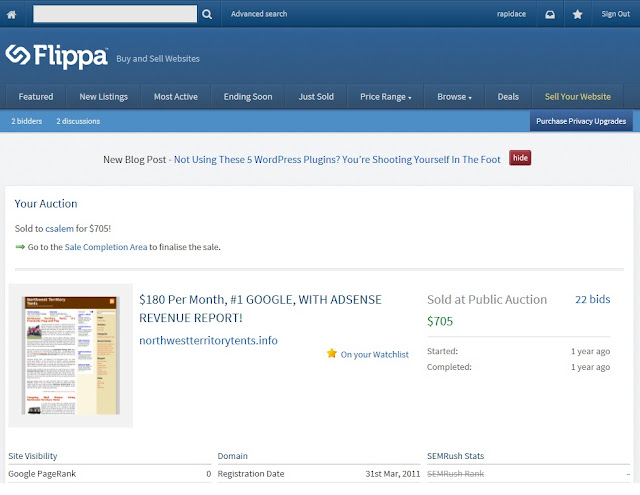640x495 pixels.
Task: Expand the Browse dropdown menu
Action: pyautogui.click(x=454, y=97)
